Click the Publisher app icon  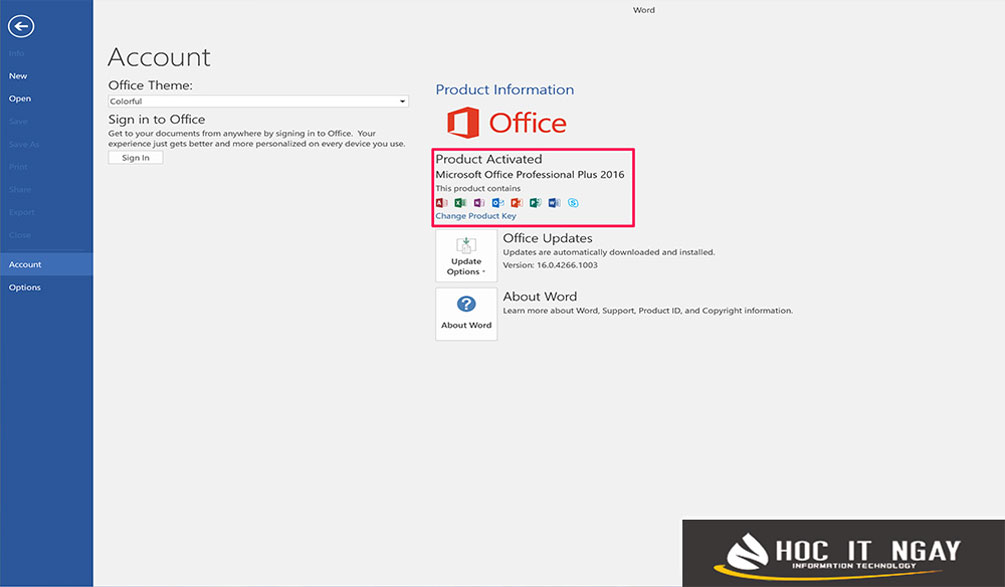click(x=535, y=203)
